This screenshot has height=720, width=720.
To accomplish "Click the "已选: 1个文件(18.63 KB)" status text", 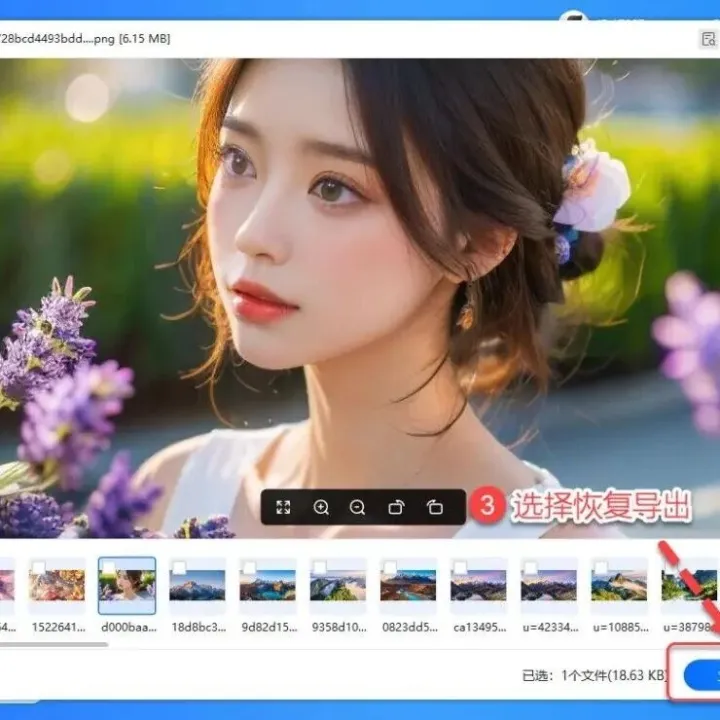I will 594,675.
